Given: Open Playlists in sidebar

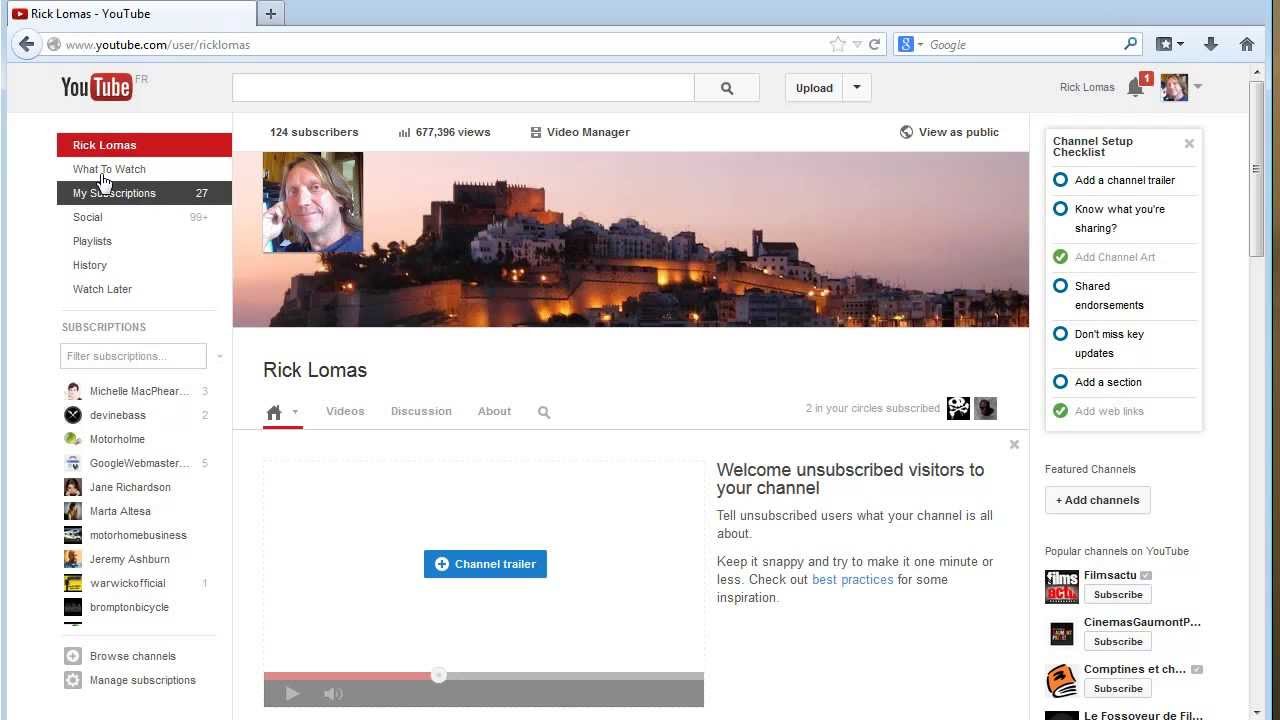Looking at the screenshot, I should pos(144,241).
